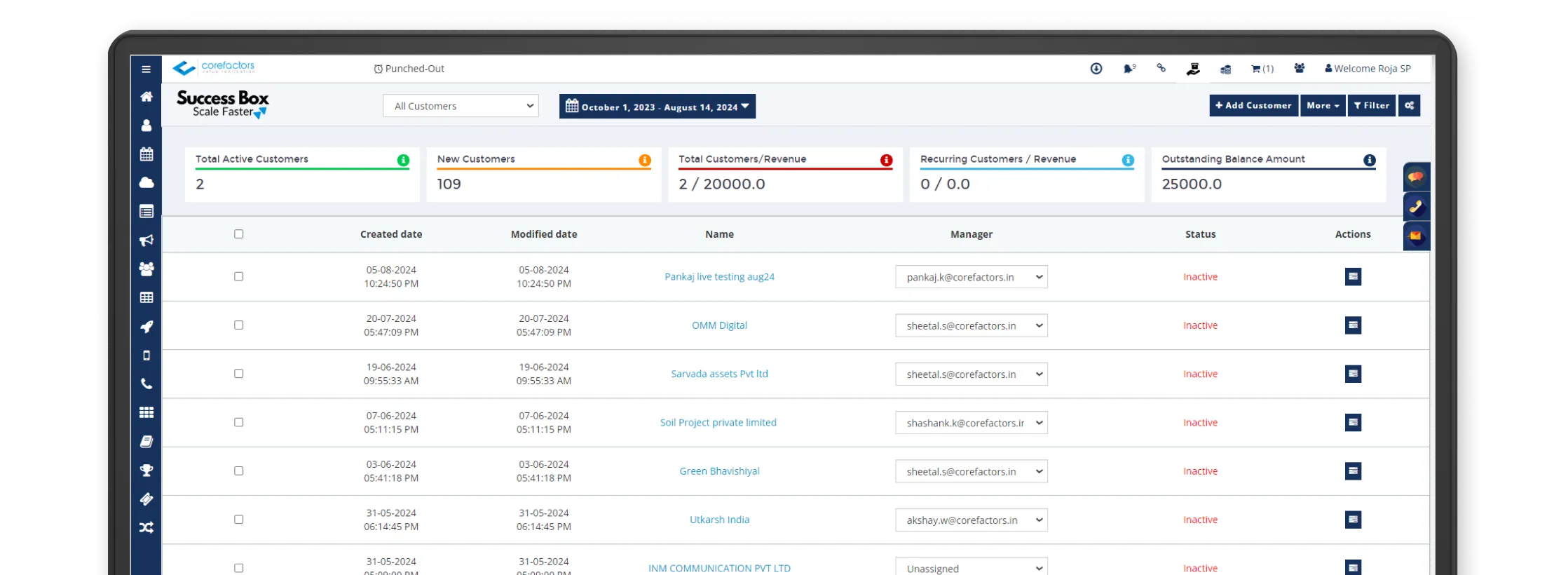Screen dimensions: 1568x575
Task: Click the Manager column header
Action: point(971,234)
